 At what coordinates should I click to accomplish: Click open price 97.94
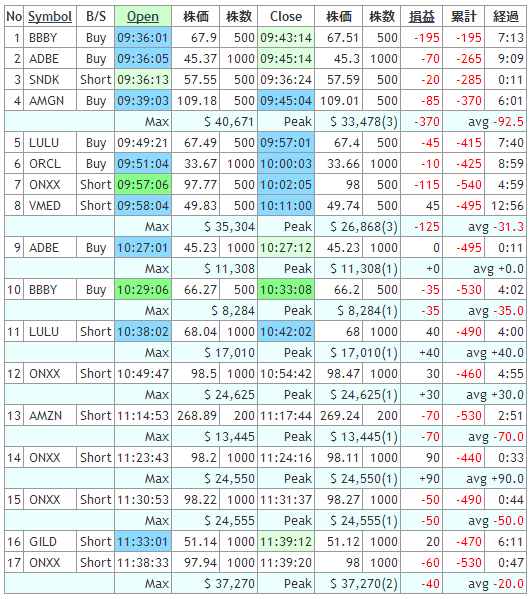[x=200, y=563]
